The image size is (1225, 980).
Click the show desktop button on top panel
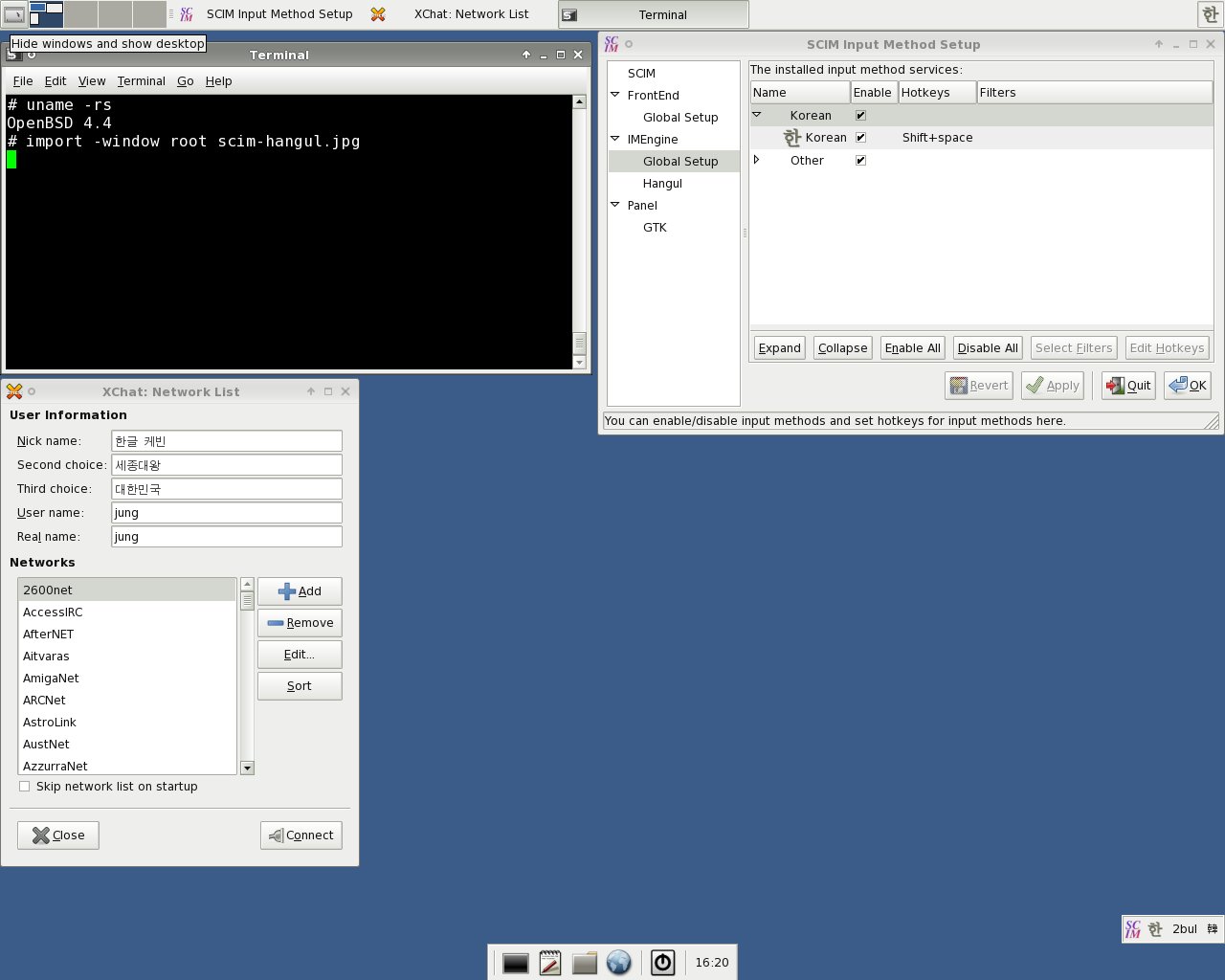pyautogui.click(x=13, y=14)
